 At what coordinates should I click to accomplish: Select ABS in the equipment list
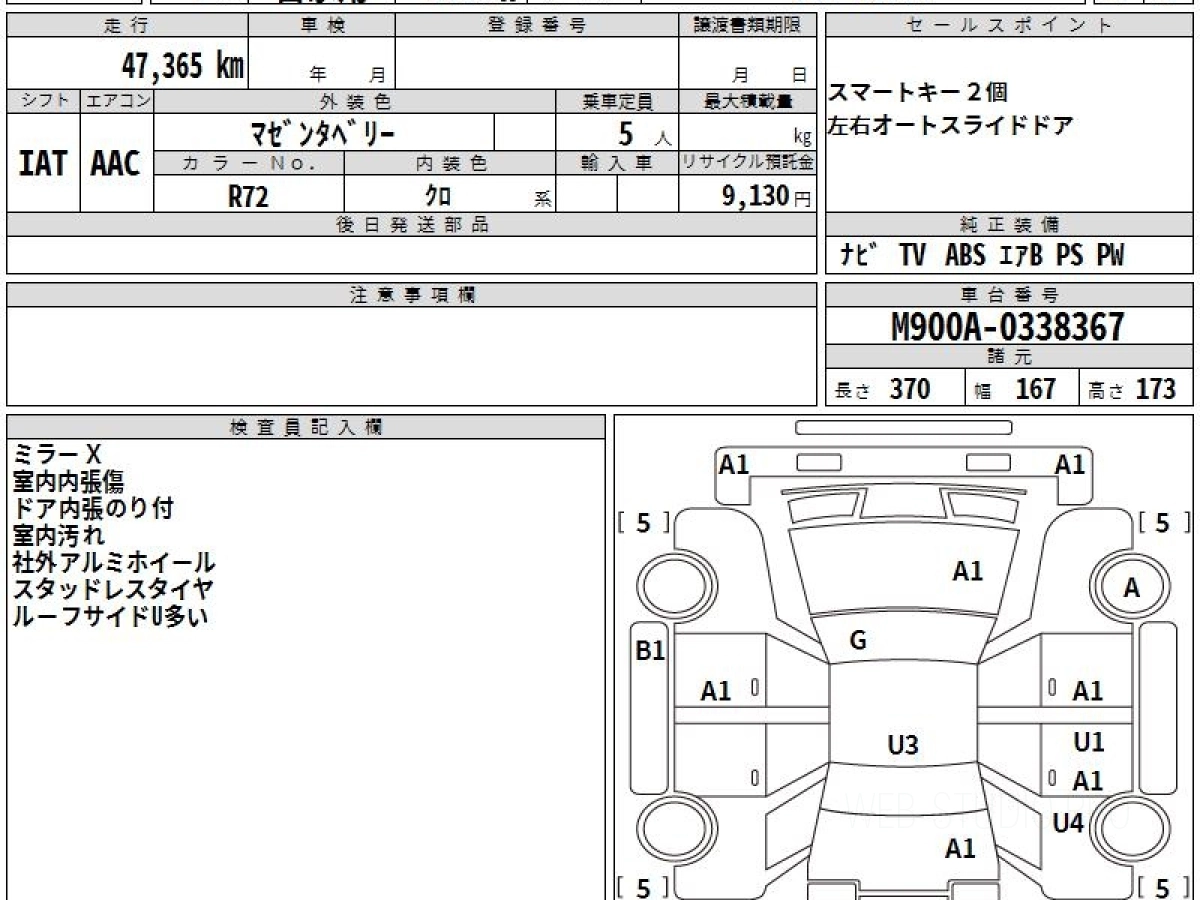point(965,256)
